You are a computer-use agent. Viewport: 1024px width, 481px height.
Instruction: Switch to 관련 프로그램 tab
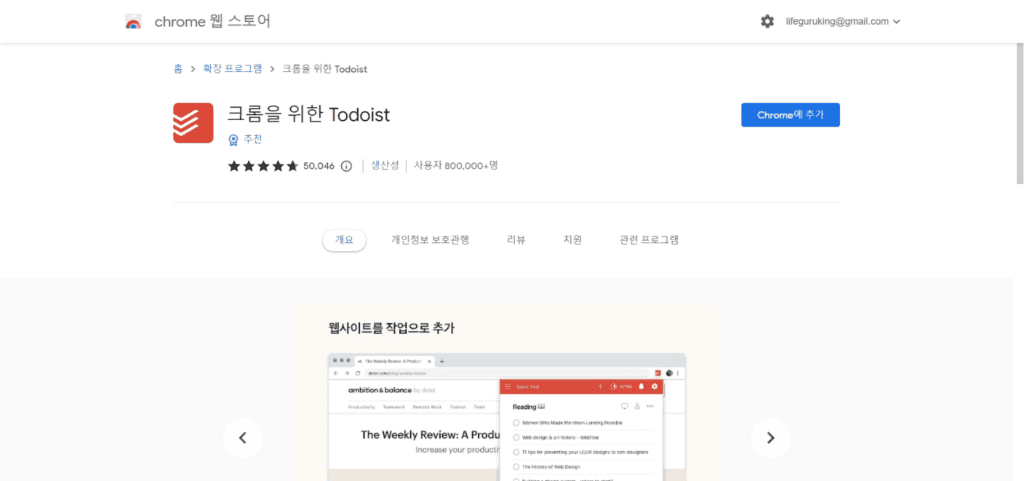click(x=649, y=240)
